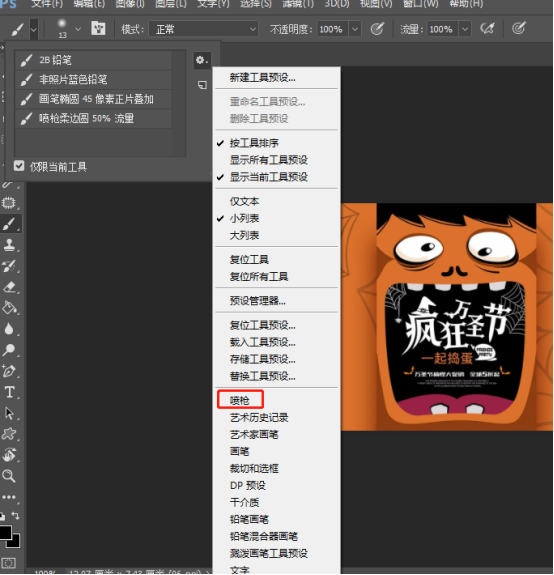Select 喷枪柔边圆 50% 流量 preset

click(x=93, y=118)
